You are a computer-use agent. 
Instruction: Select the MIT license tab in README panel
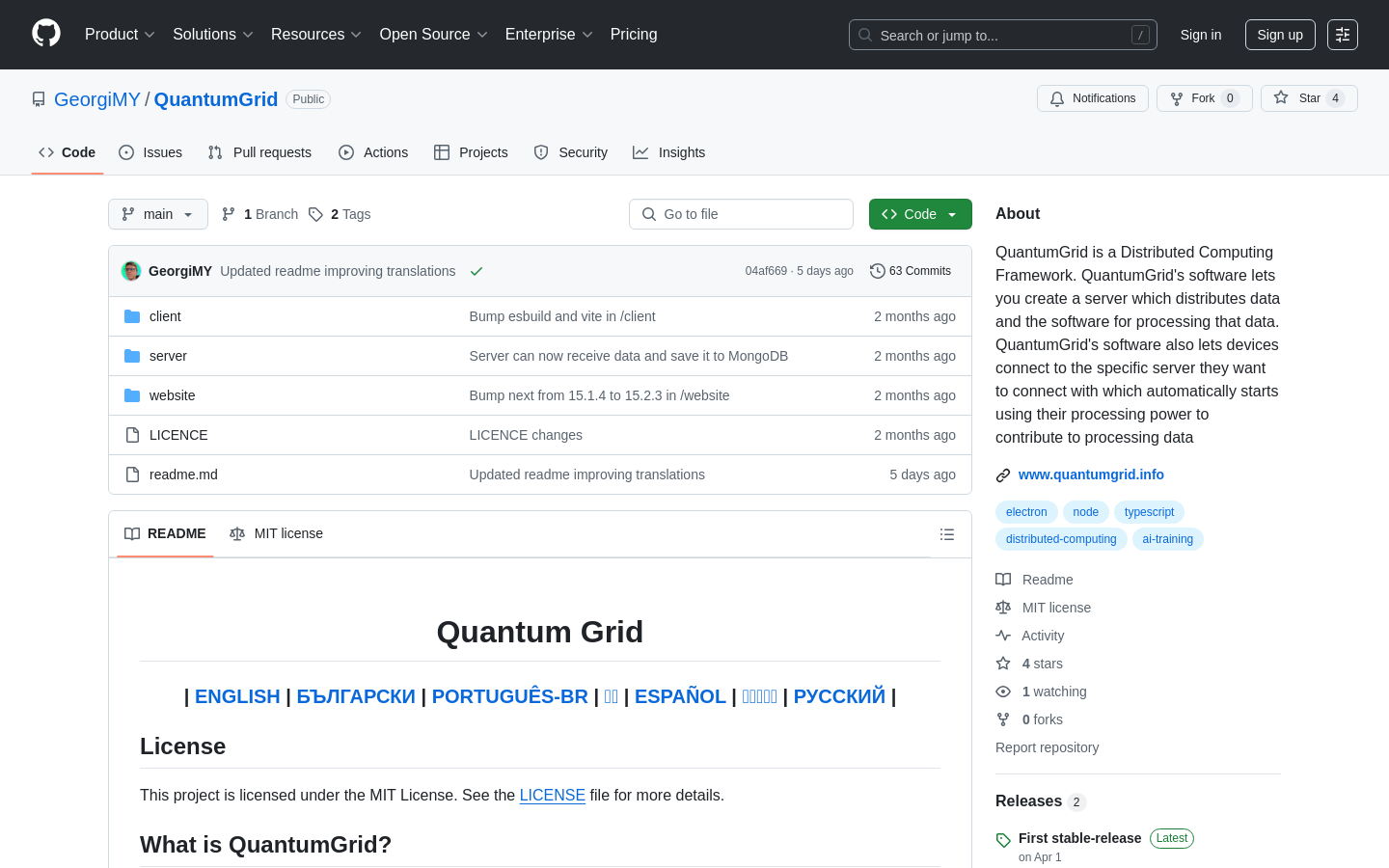pyautogui.click(x=276, y=533)
